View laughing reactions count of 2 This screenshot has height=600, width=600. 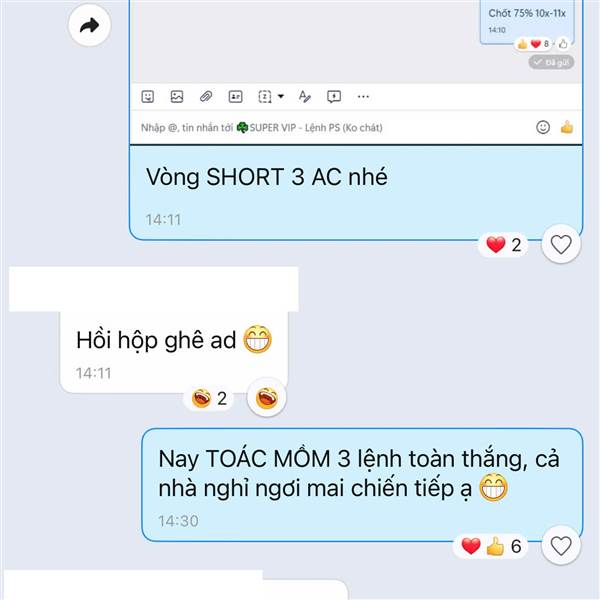click(x=209, y=398)
